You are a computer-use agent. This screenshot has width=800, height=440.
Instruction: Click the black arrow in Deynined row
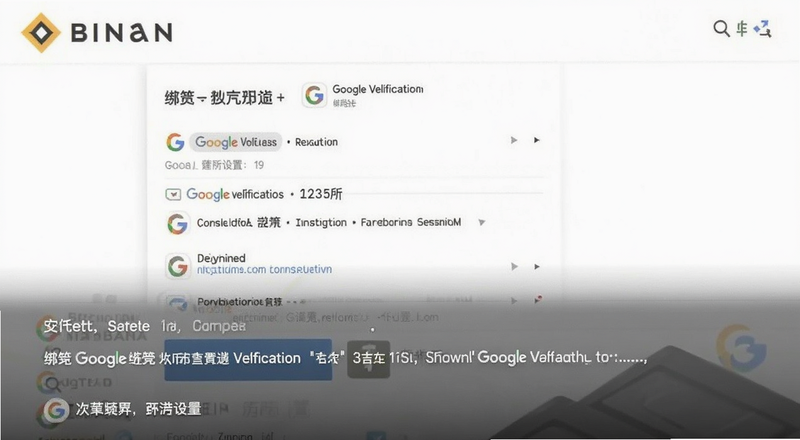537,266
